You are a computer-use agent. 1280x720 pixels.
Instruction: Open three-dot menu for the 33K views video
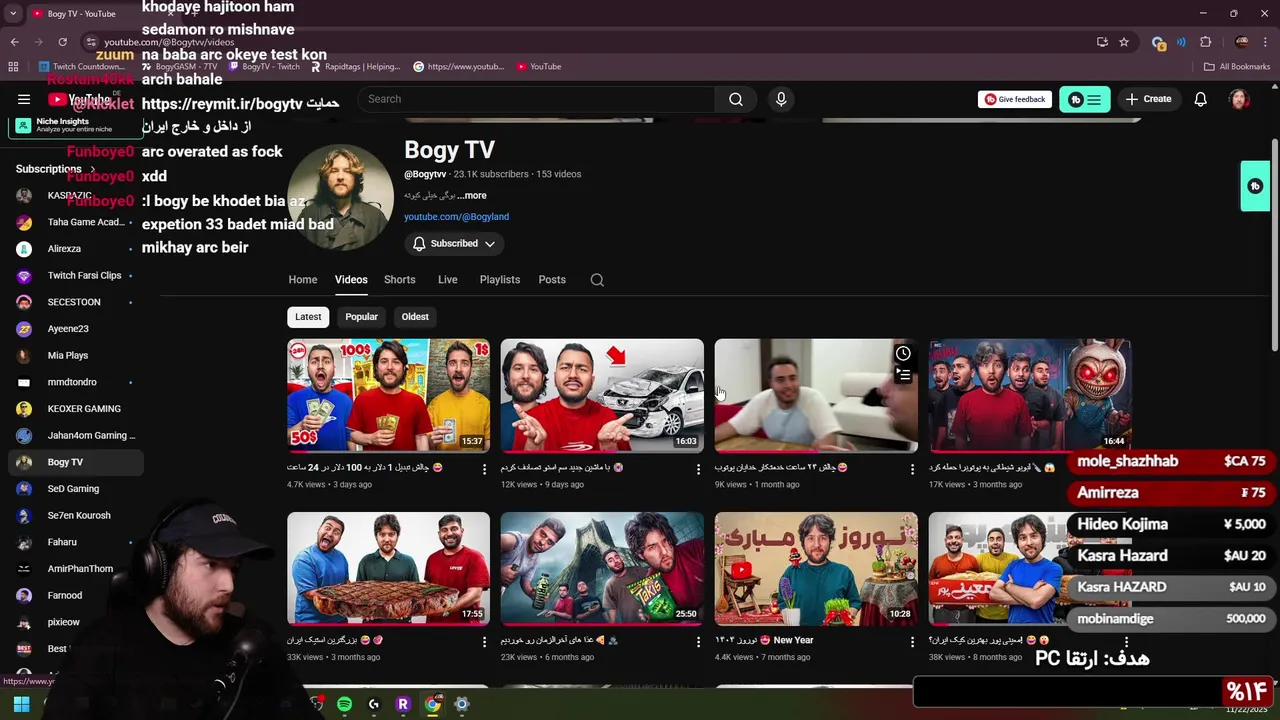(x=485, y=642)
